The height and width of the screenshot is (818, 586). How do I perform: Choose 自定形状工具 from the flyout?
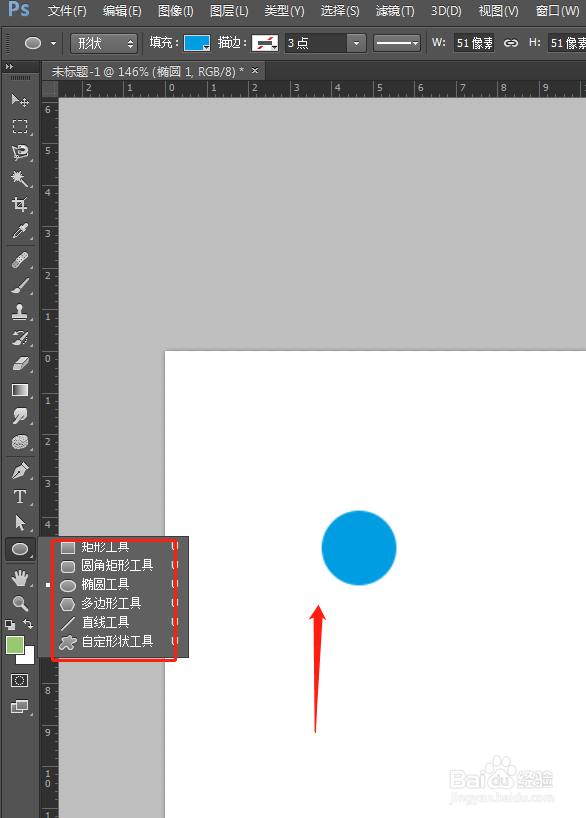coord(117,642)
